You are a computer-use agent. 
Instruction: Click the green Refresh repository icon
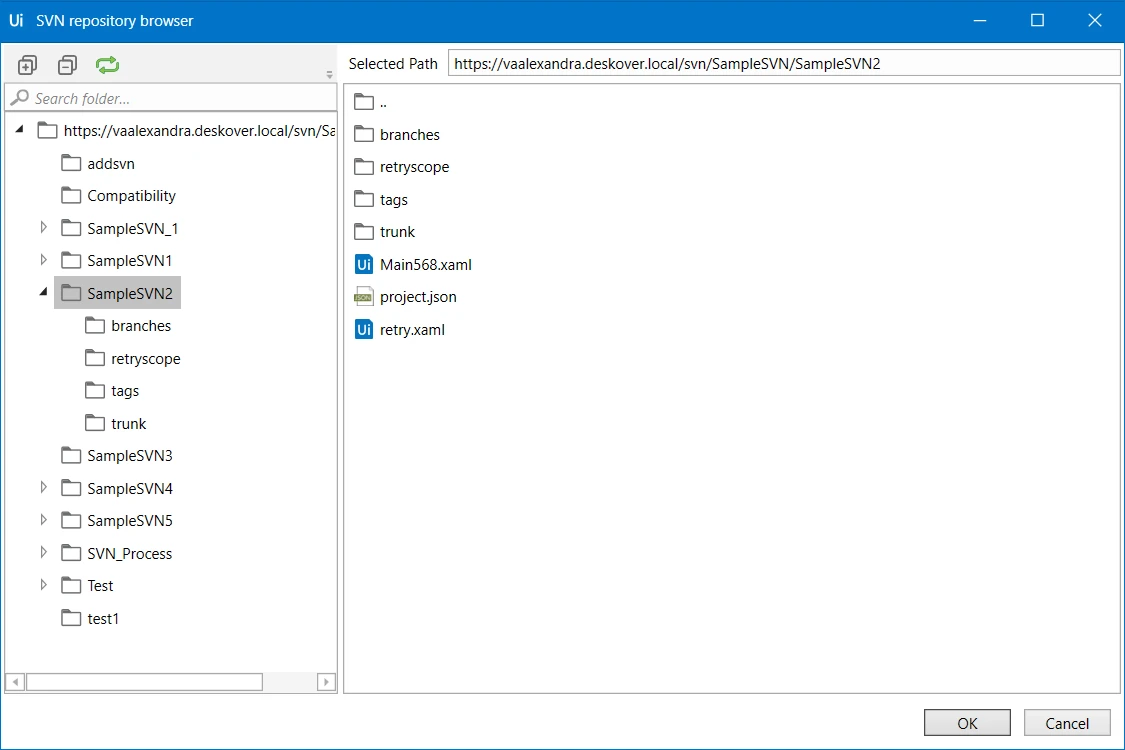tap(108, 65)
